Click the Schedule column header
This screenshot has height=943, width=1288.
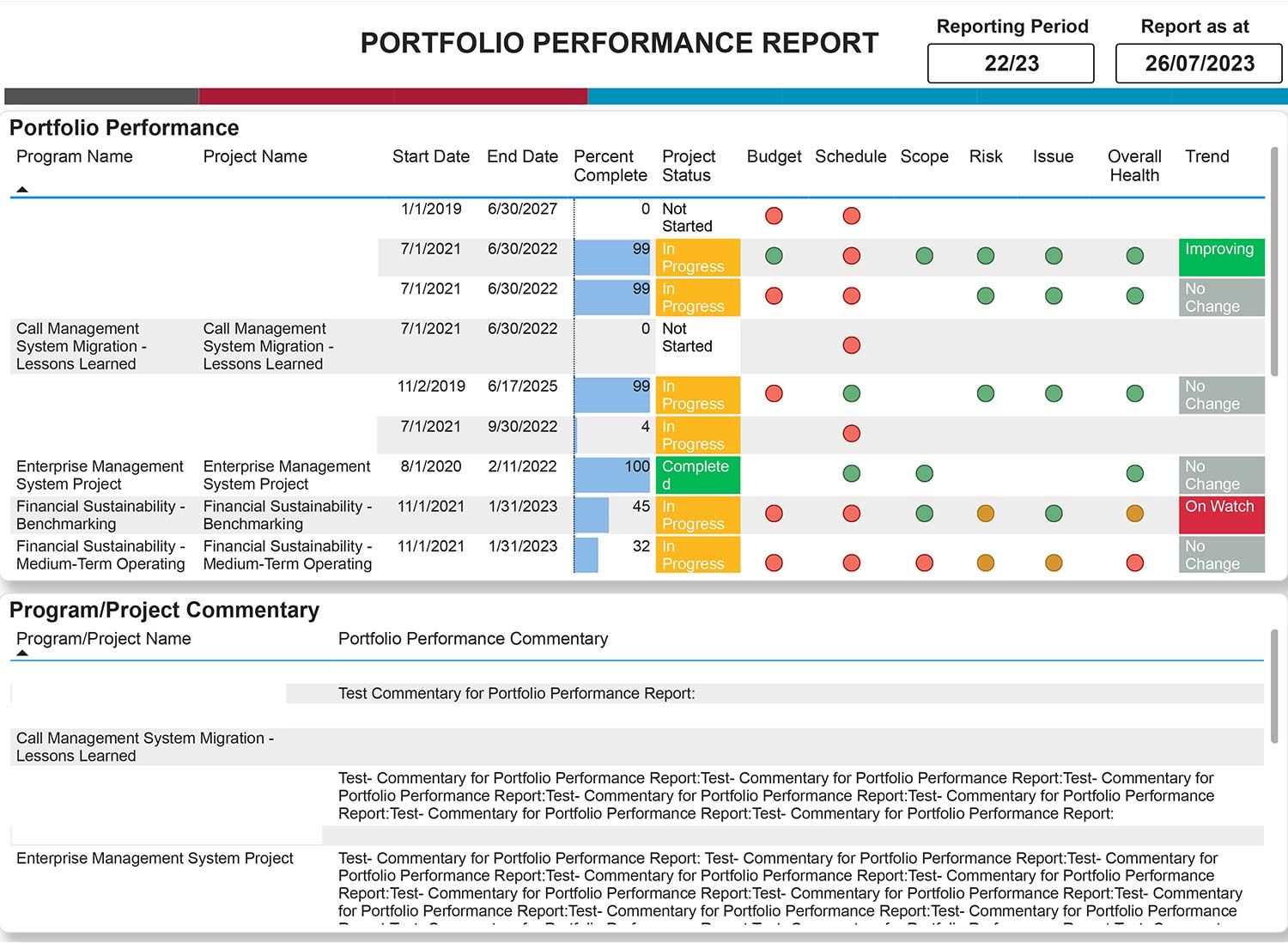tap(850, 156)
